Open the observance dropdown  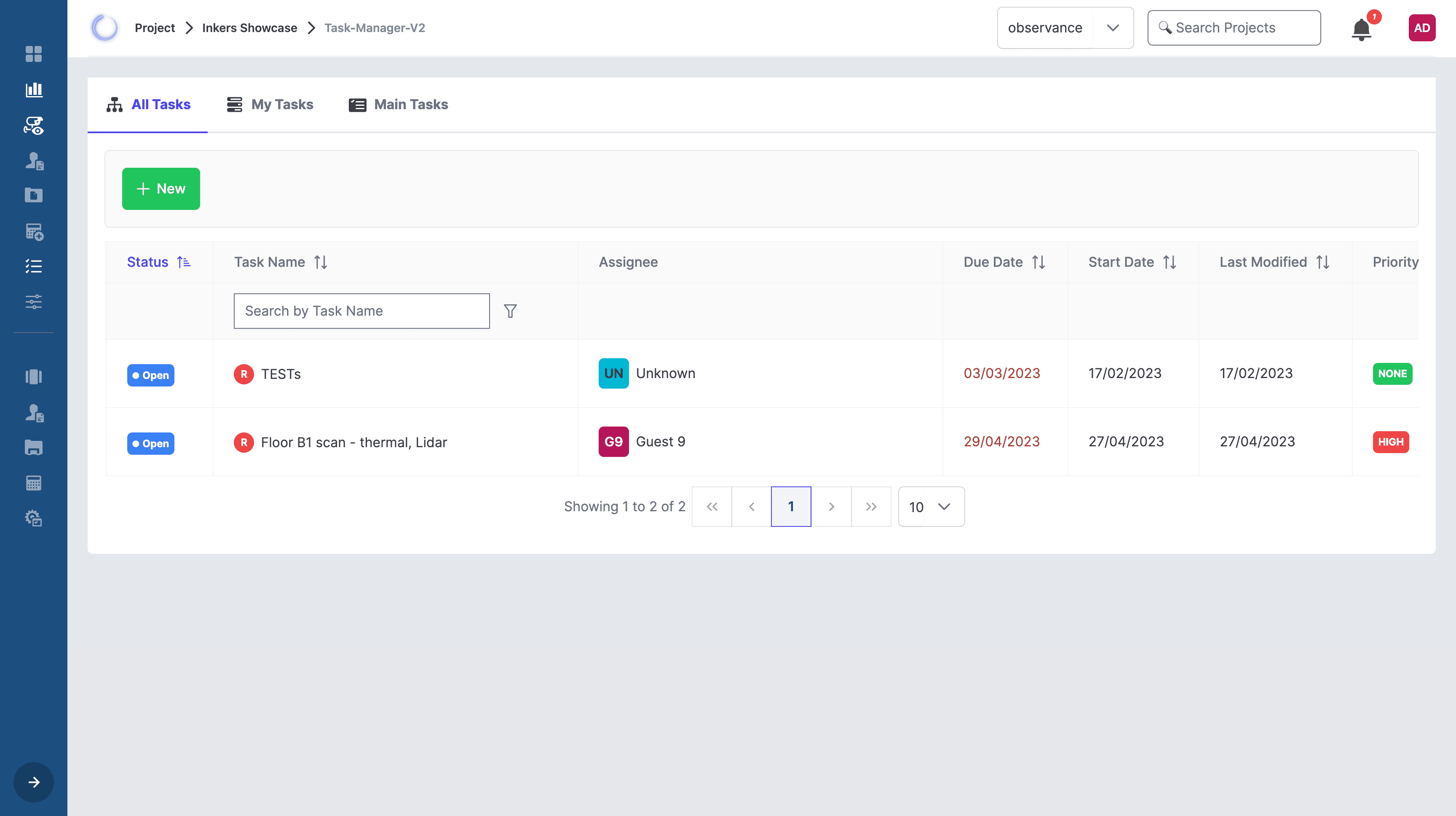(x=1065, y=28)
